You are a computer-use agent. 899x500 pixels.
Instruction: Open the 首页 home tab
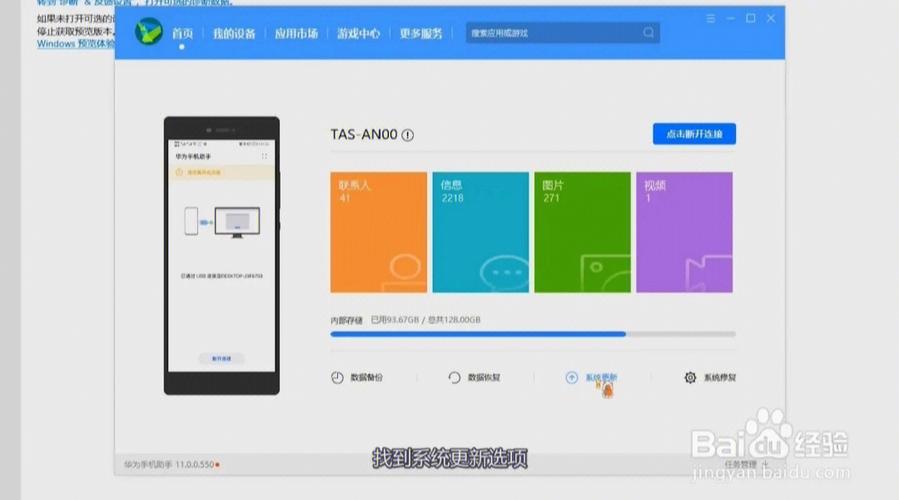tap(182, 33)
